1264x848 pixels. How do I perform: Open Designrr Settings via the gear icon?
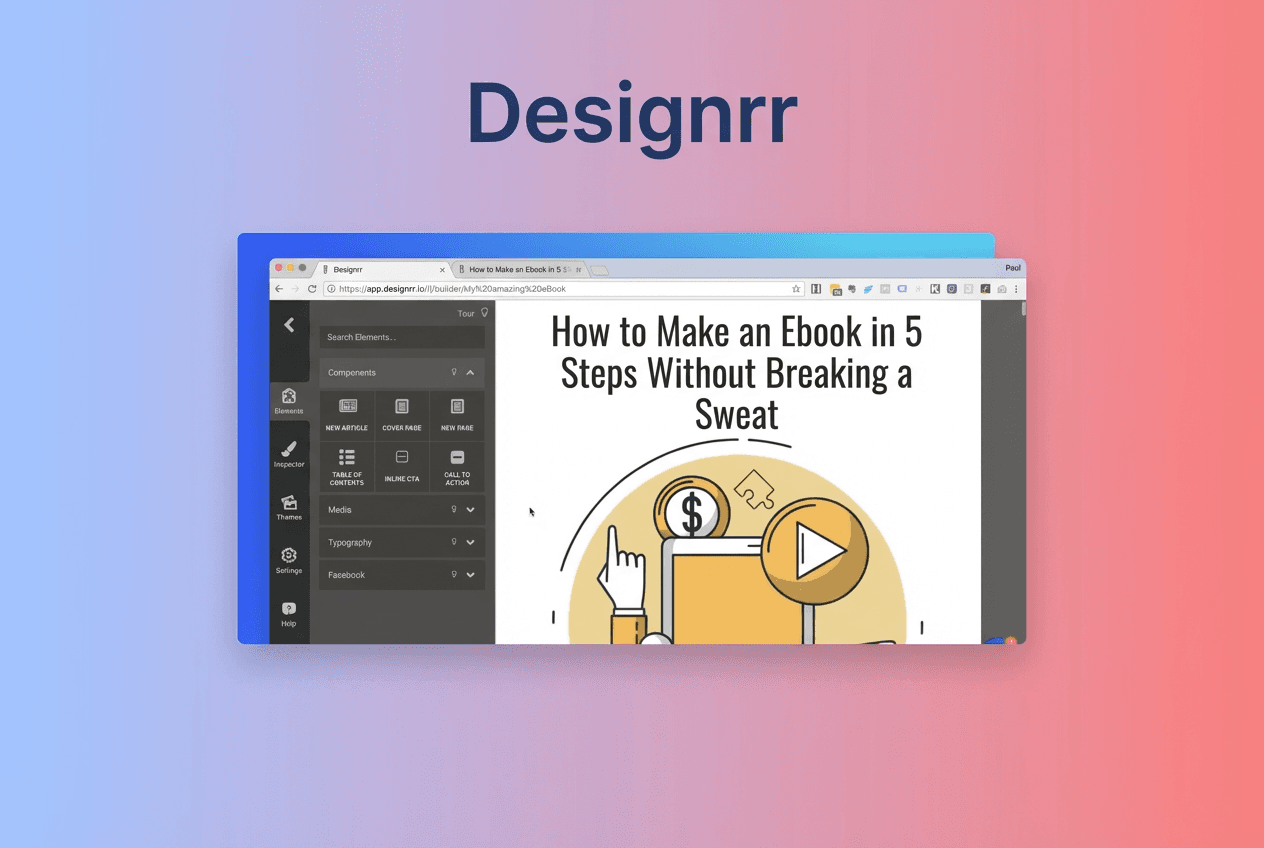click(x=288, y=560)
